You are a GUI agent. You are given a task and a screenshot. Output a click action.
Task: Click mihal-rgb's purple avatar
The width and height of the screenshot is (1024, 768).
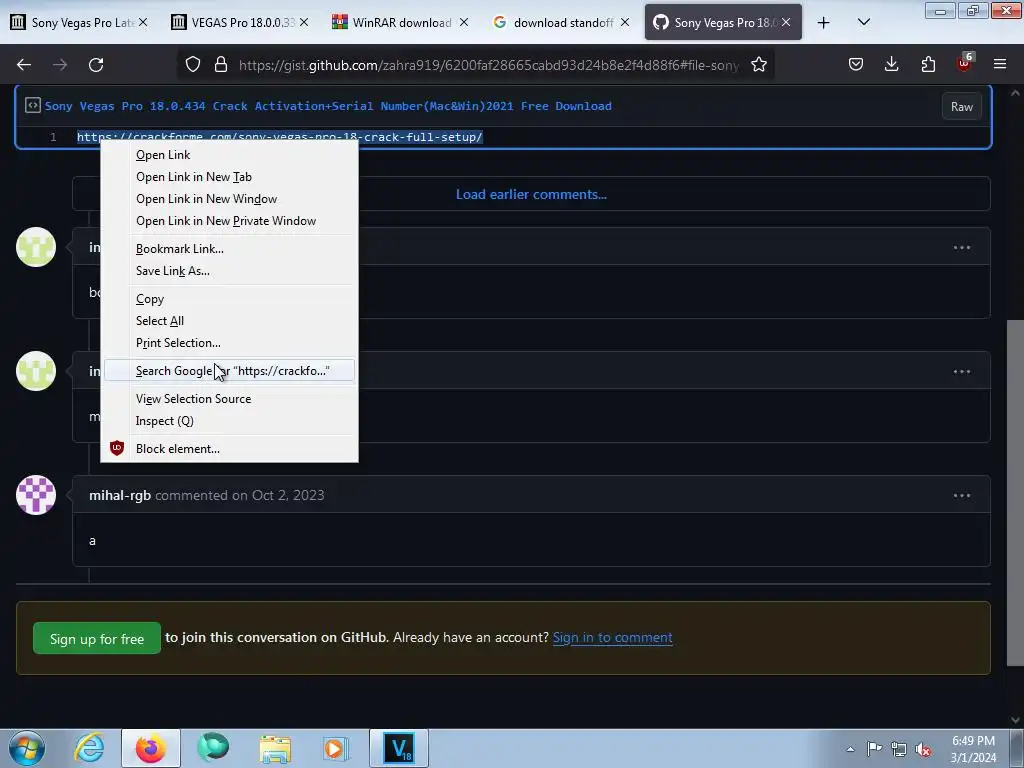(36, 495)
